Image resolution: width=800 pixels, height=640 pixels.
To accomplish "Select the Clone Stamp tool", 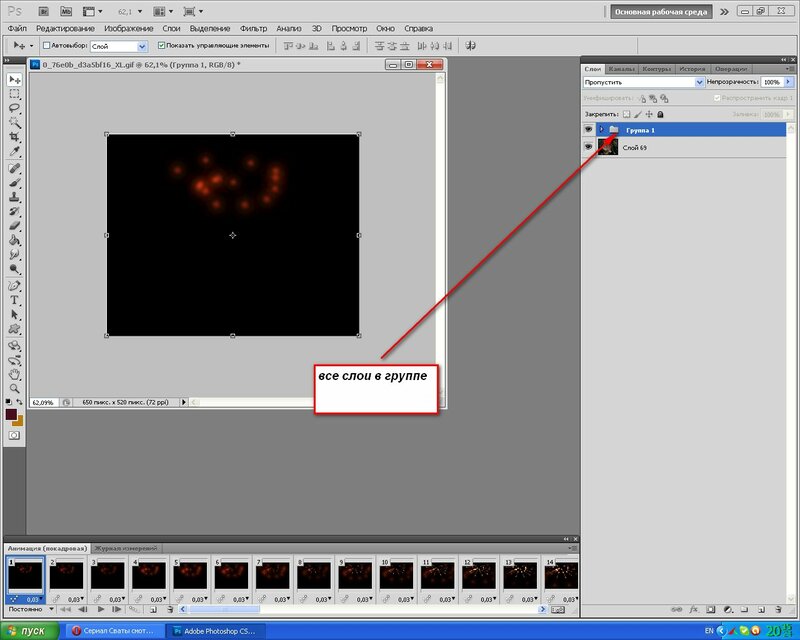I will coord(14,196).
